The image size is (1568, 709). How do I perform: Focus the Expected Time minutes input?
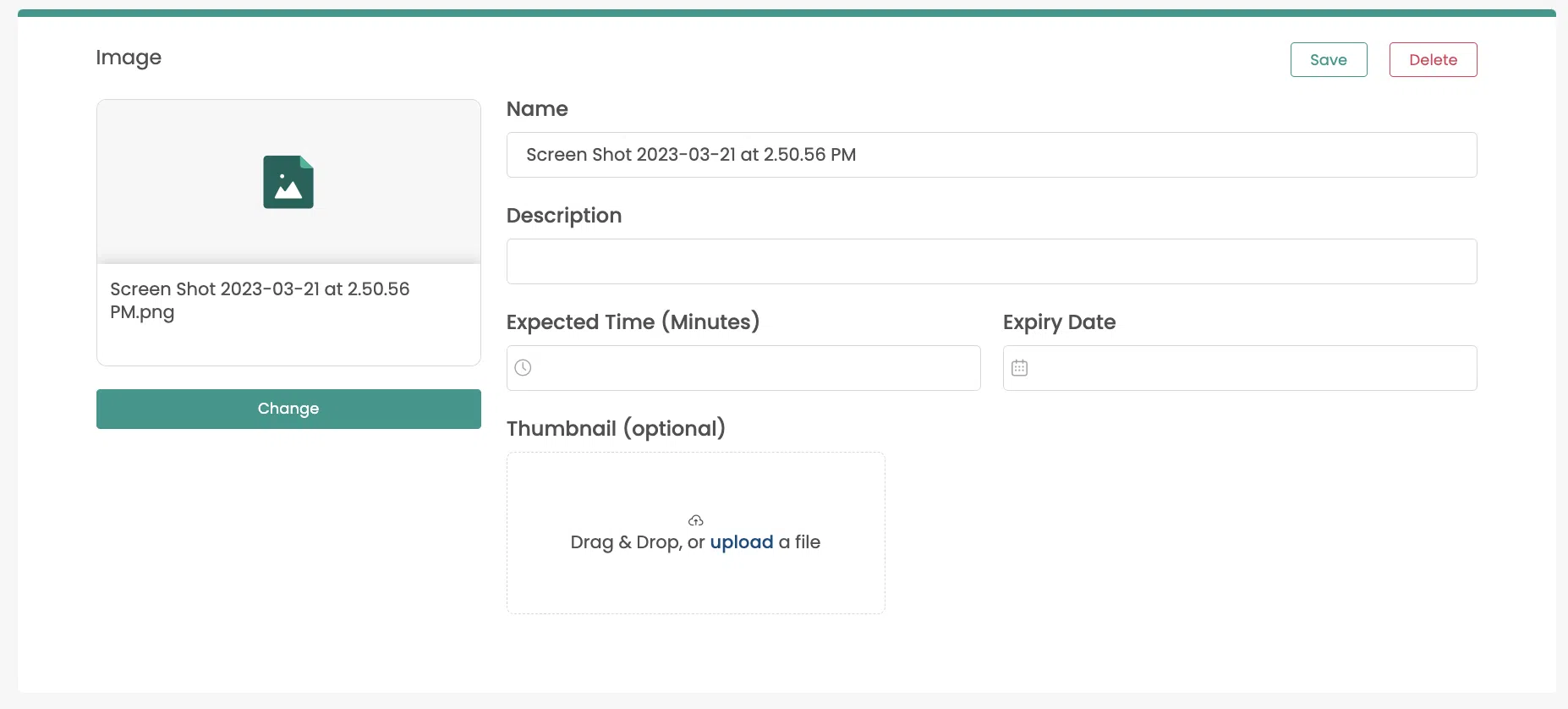753,368
